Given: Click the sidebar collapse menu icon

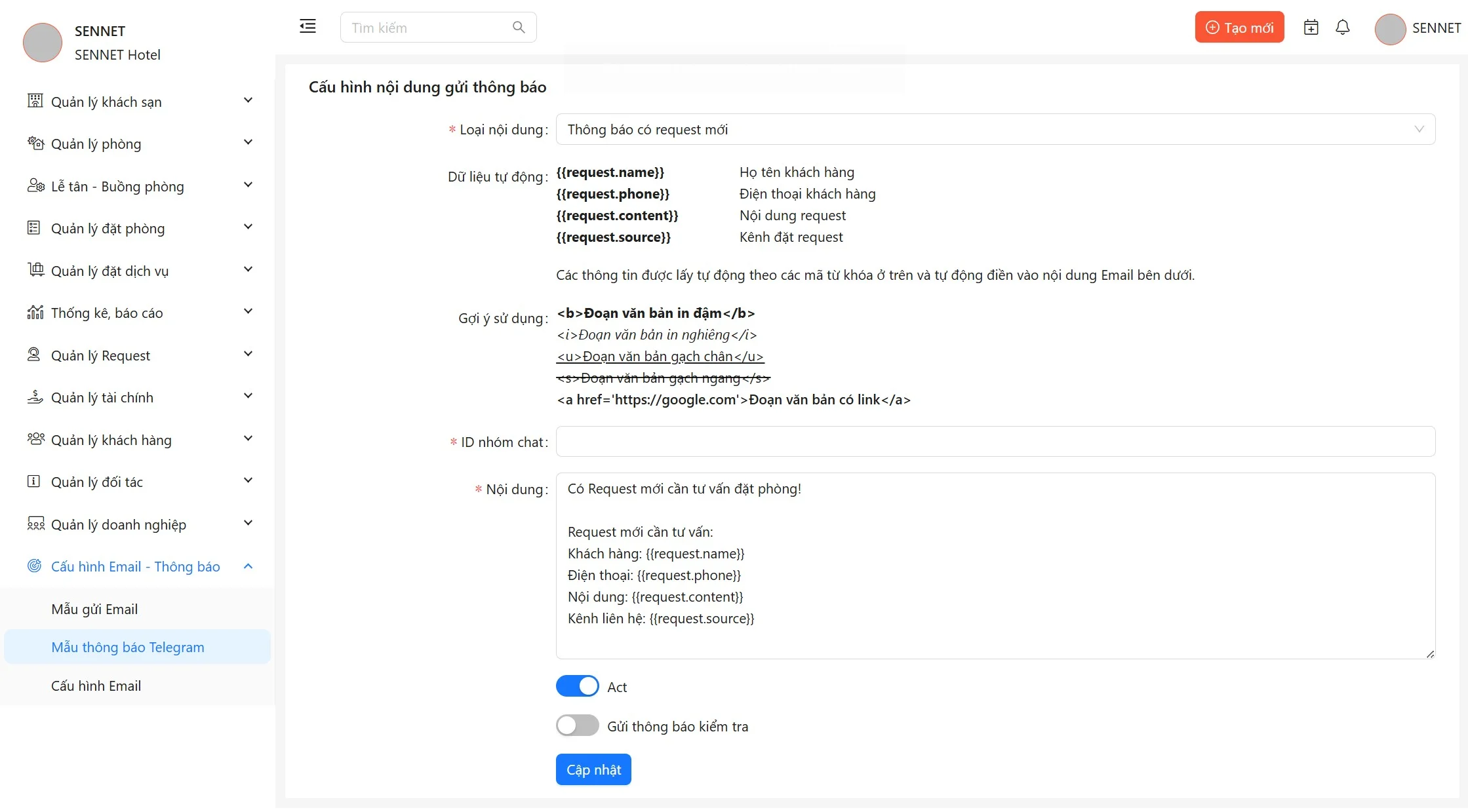Looking at the screenshot, I should pyautogui.click(x=307, y=27).
